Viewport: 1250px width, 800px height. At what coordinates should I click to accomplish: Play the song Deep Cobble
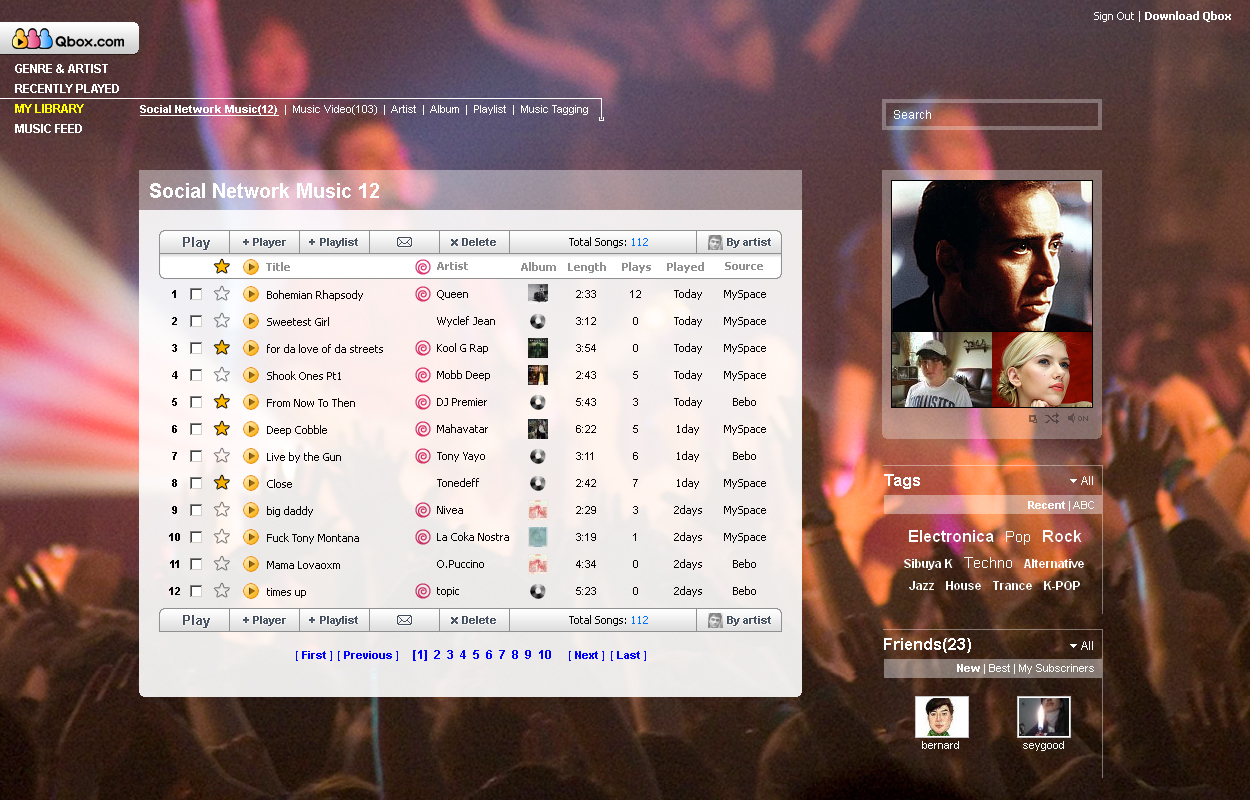point(251,429)
